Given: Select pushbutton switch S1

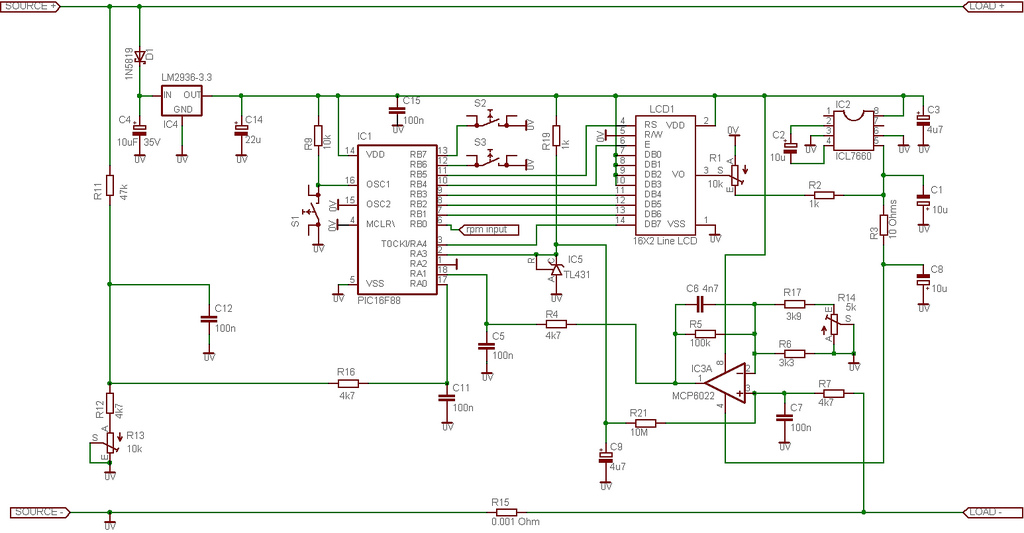Looking at the screenshot, I should point(314,210).
